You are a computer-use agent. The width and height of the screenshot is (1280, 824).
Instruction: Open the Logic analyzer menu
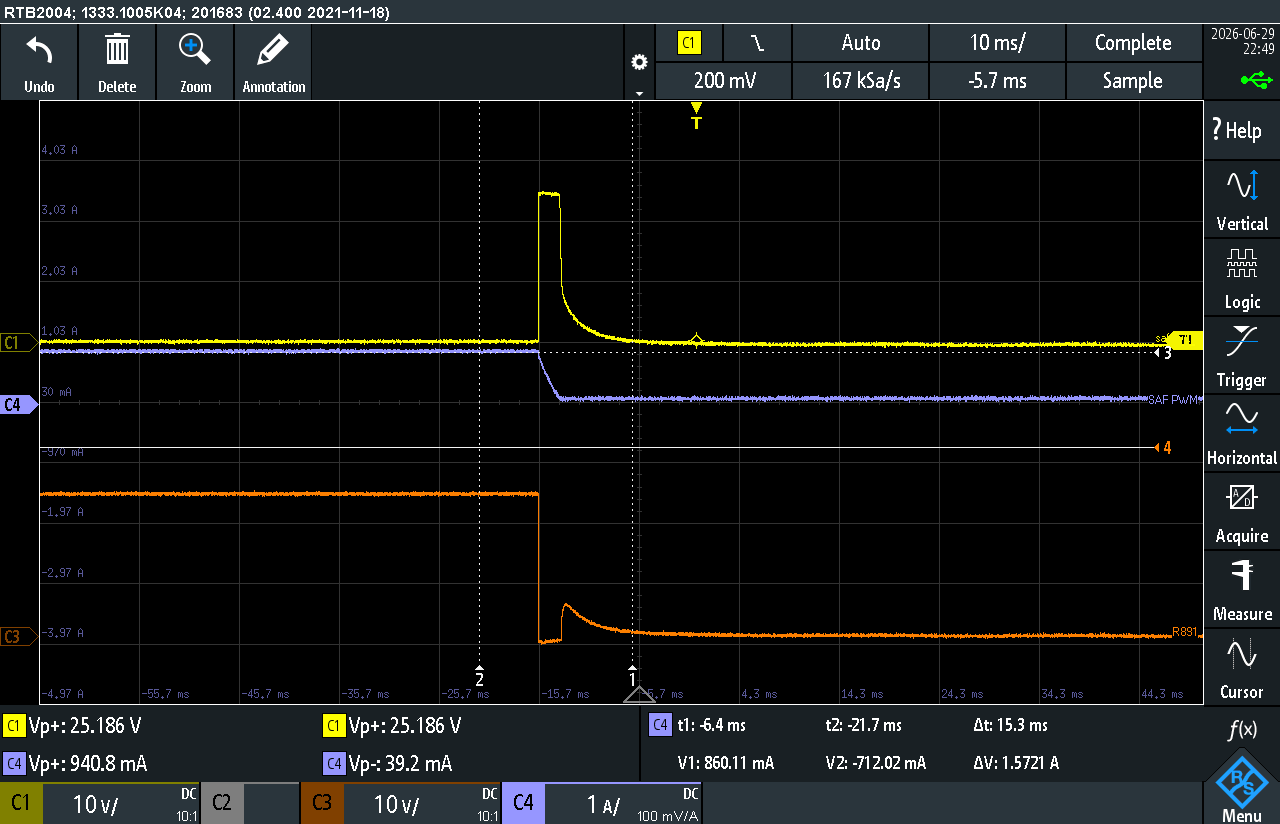[x=1242, y=279]
